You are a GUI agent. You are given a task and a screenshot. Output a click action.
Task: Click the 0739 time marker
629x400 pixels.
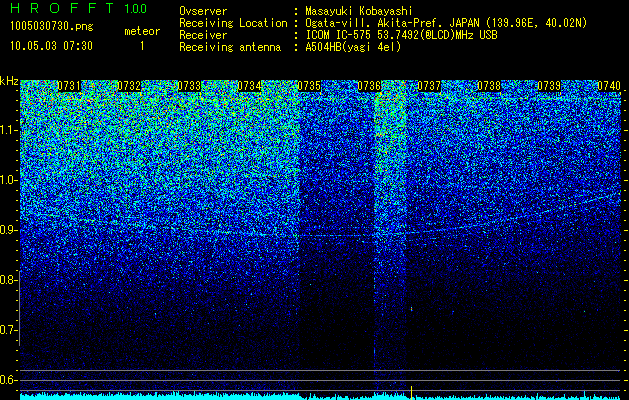[549, 86]
